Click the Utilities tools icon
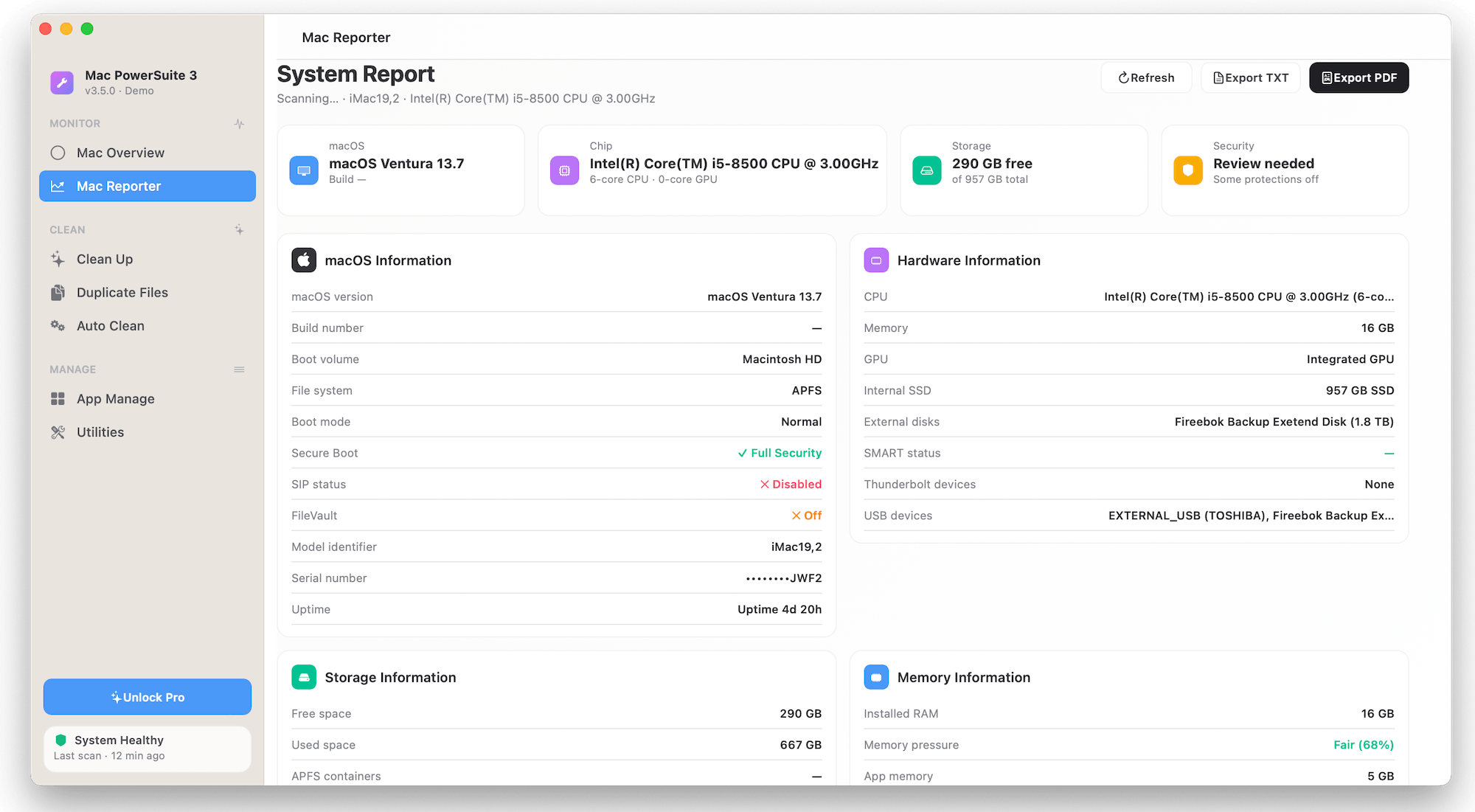This screenshot has height=812, width=1475. [58, 432]
